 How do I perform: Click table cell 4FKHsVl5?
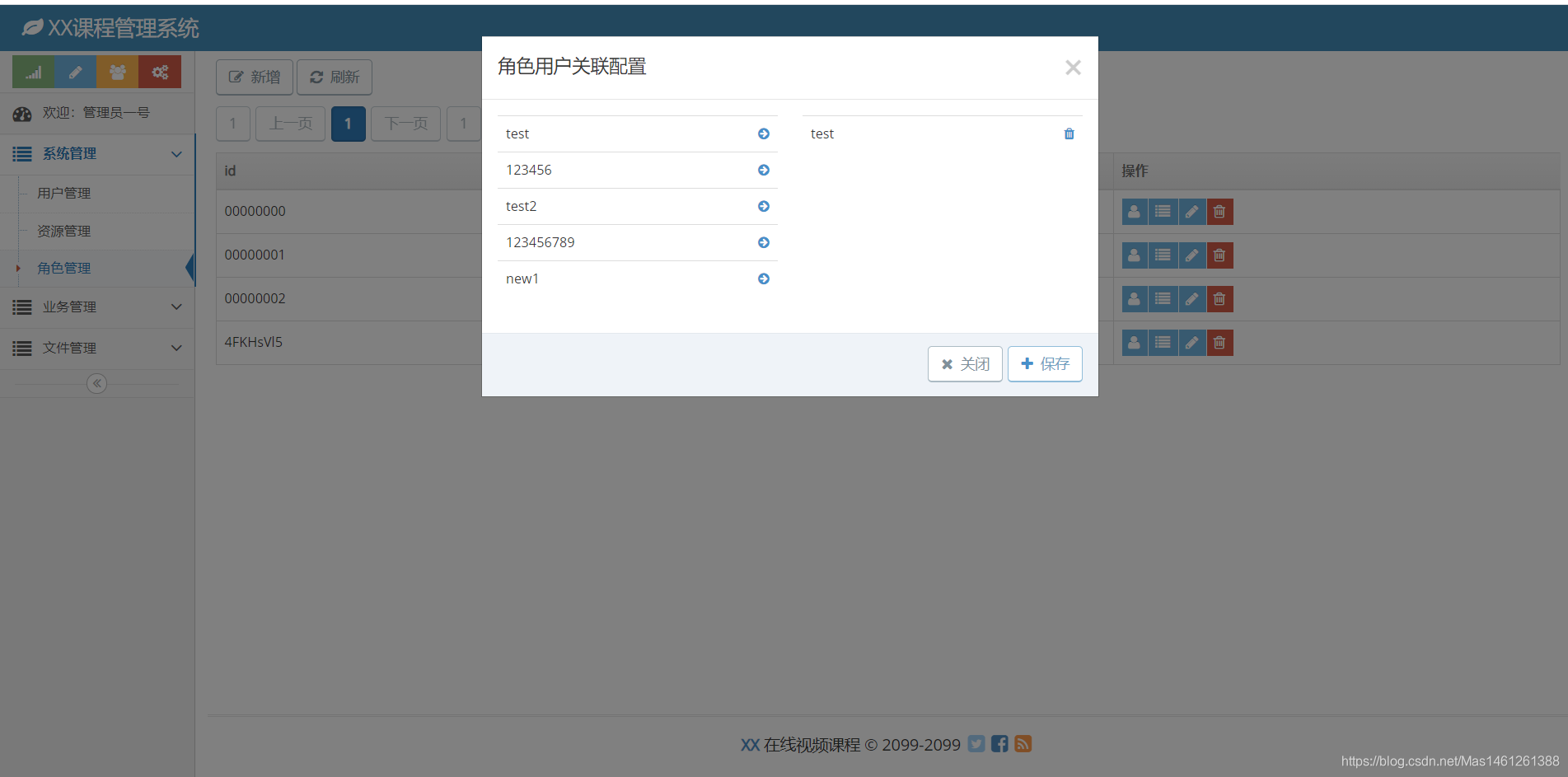coord(254,342)
